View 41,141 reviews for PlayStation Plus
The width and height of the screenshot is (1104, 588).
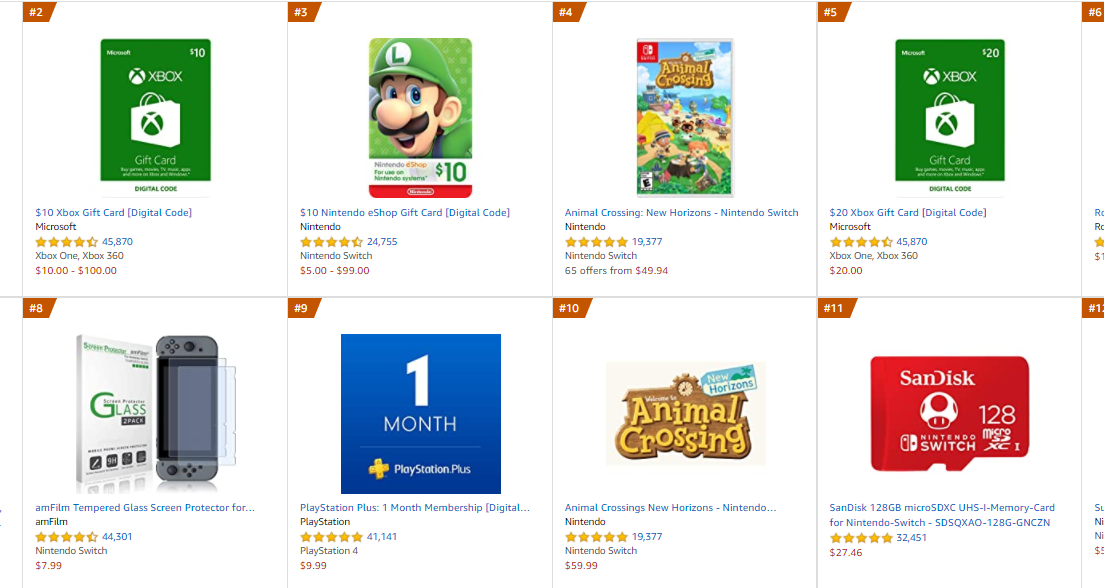click(x=382, y=537)
